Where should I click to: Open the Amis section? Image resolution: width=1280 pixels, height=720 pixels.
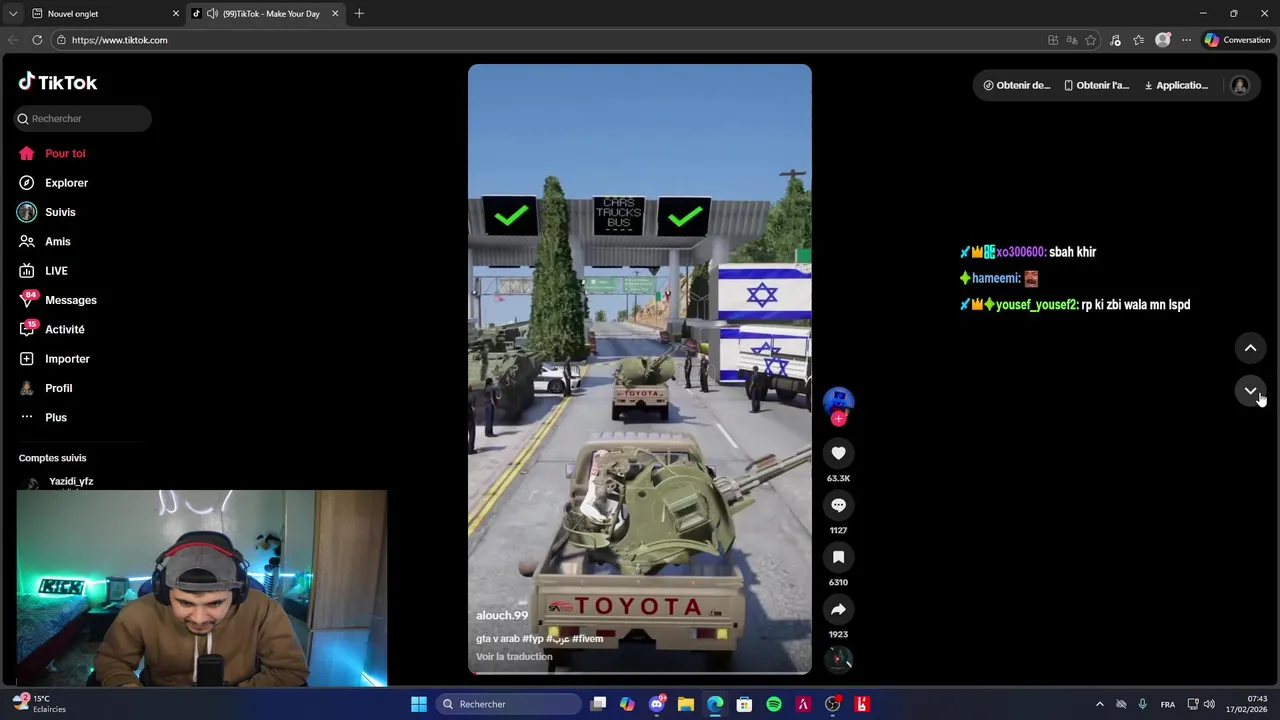click(45, 241)
